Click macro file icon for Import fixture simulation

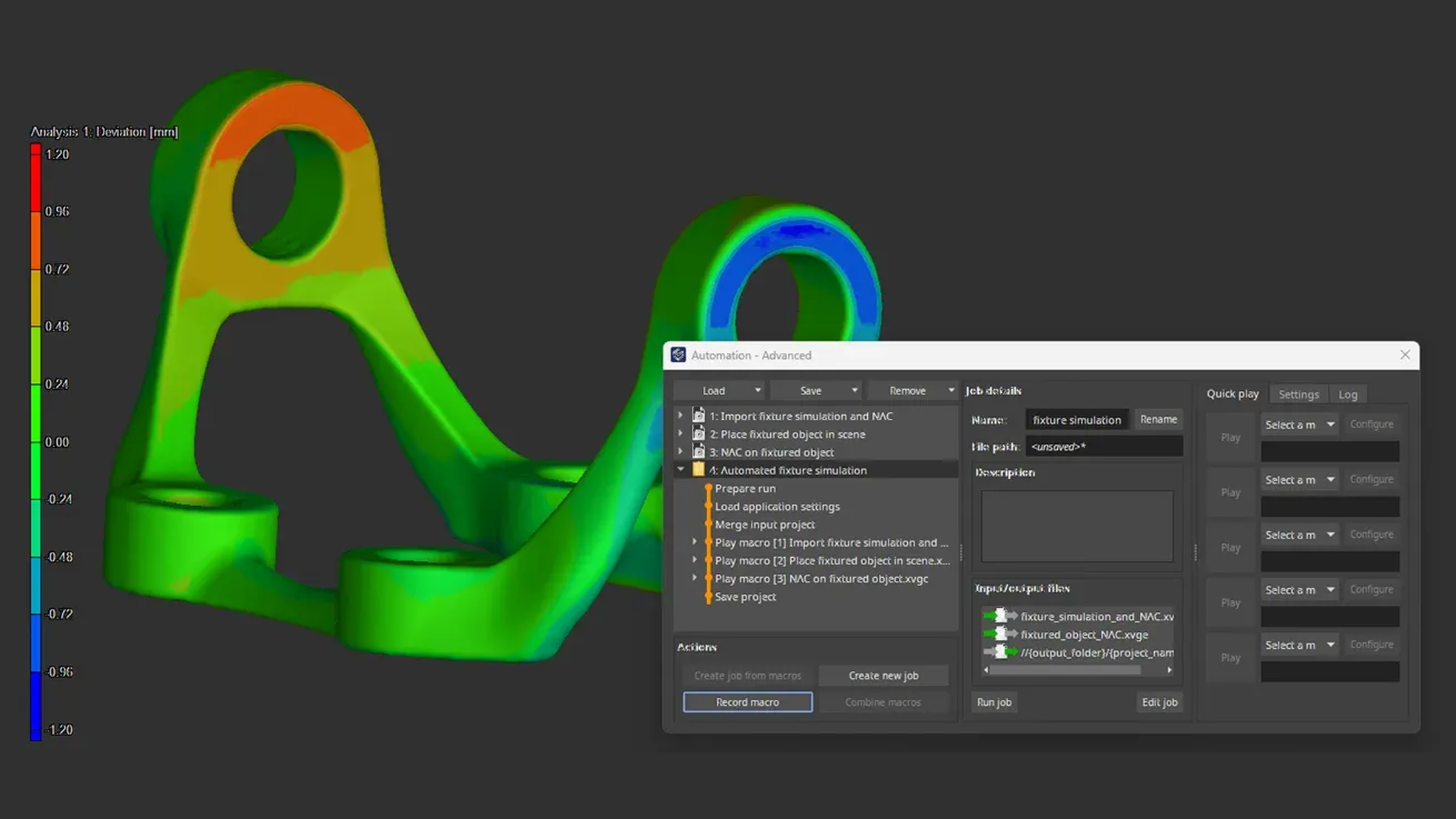698,416
